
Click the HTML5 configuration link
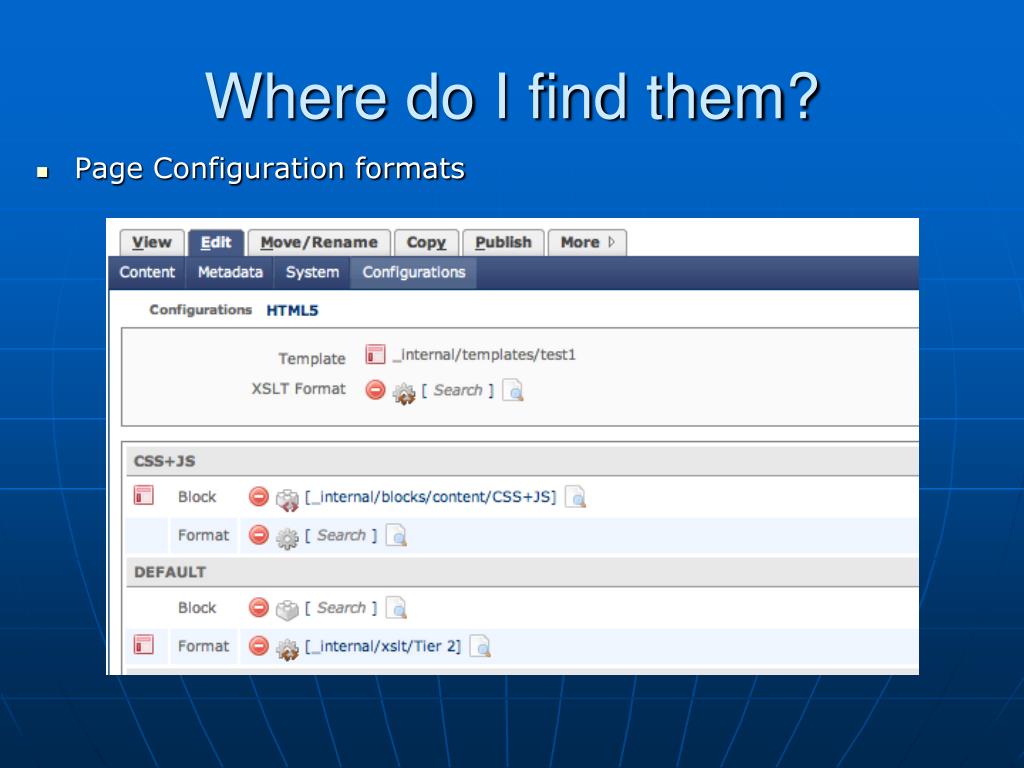click(292, 310)
